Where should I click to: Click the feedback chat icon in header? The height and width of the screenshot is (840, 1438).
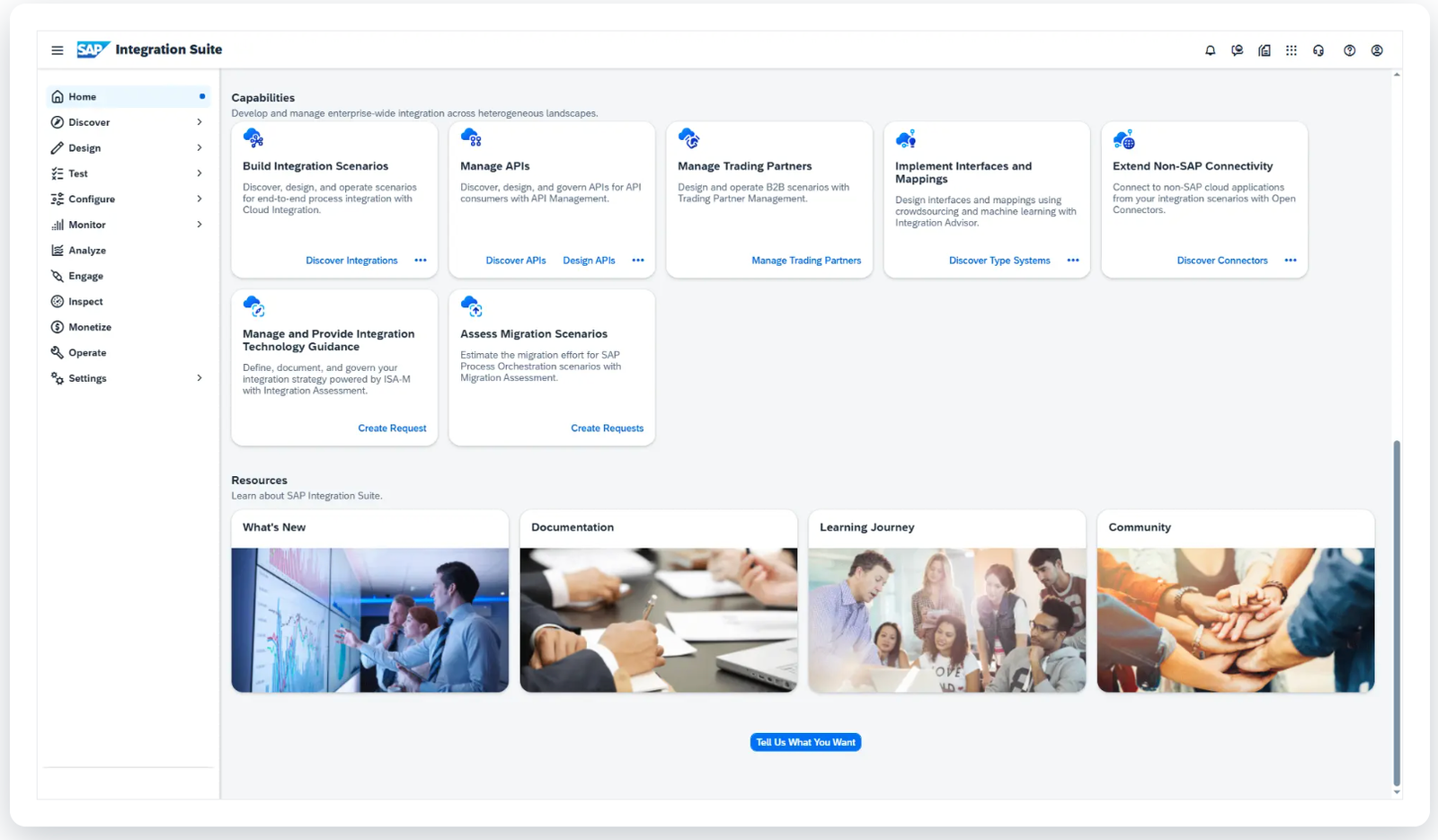pyautogui.click(x=1237, y=50)
